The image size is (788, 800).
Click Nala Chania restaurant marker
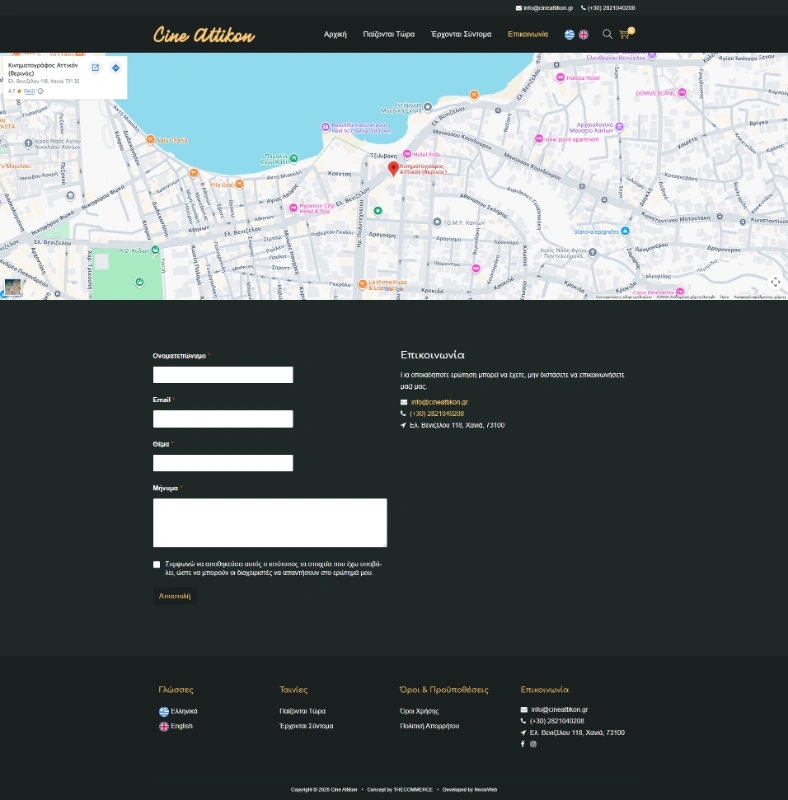(150, 139)
